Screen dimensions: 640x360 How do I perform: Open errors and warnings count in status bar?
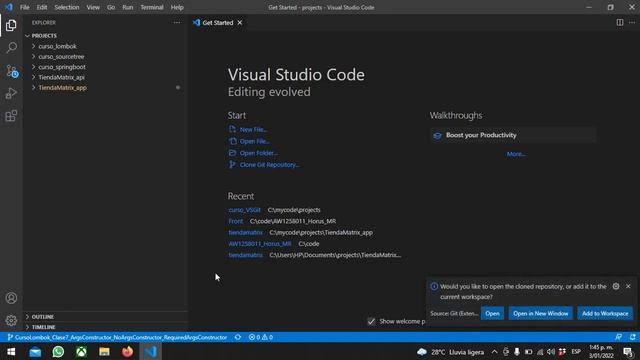click(x=260, y=337)
